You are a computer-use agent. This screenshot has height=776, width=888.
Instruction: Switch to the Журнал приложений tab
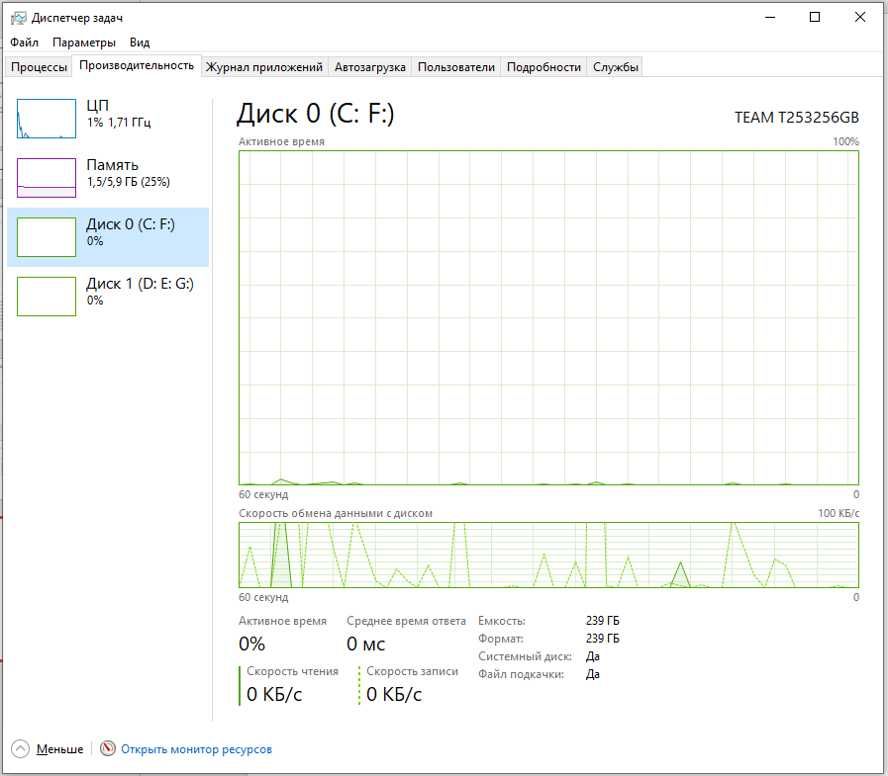(264, 67)
